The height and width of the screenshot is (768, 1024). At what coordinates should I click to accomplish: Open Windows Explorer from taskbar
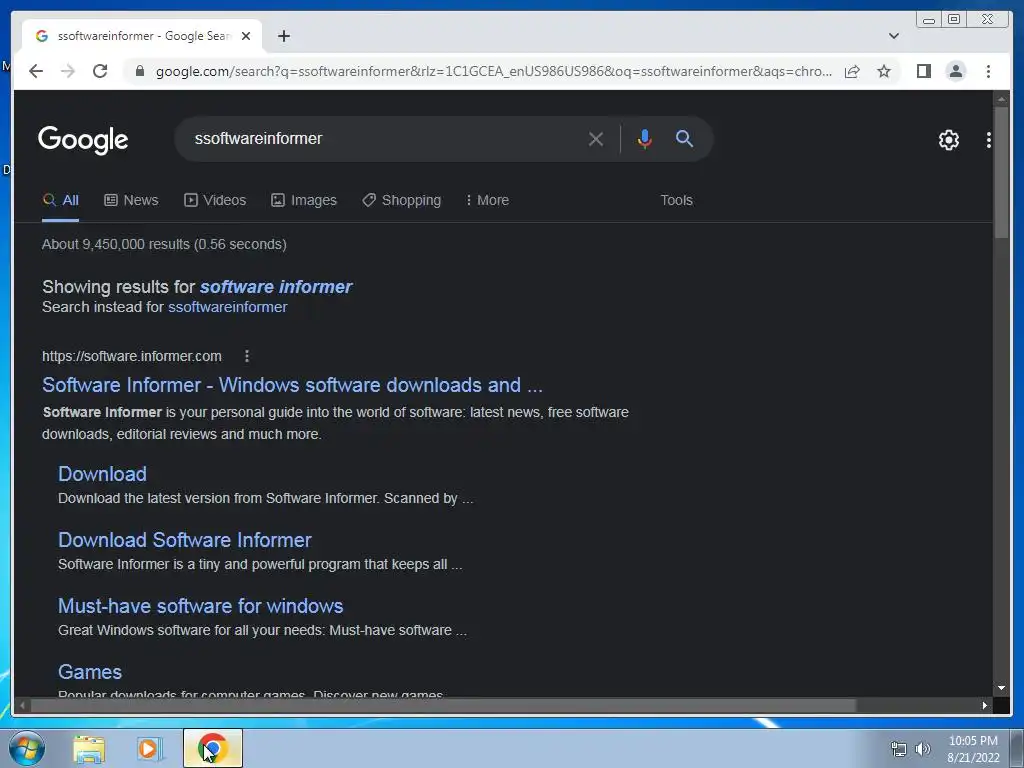click(x=89, y=748)
